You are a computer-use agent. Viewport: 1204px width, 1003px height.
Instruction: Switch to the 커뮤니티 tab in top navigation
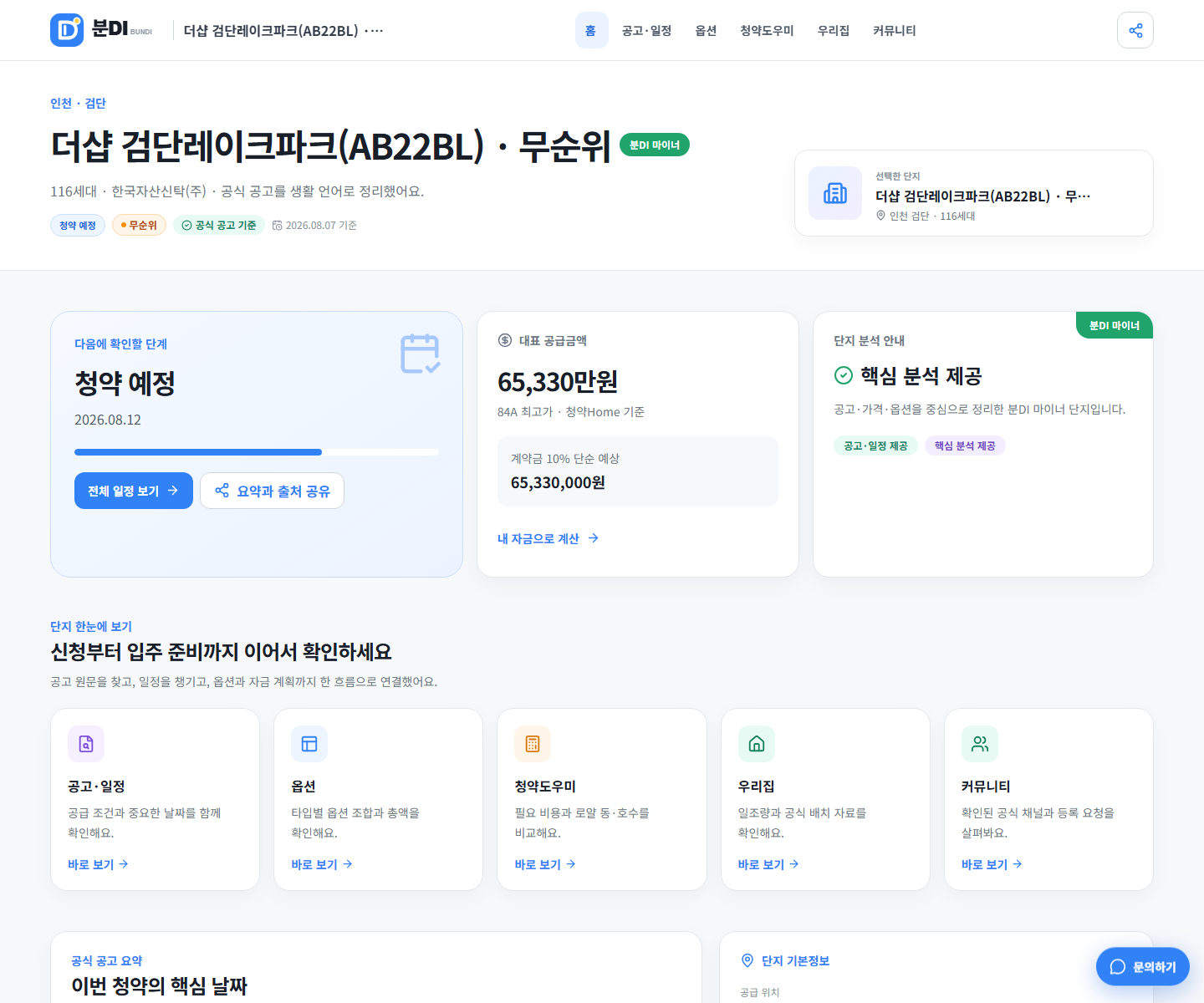coord(895,30)
